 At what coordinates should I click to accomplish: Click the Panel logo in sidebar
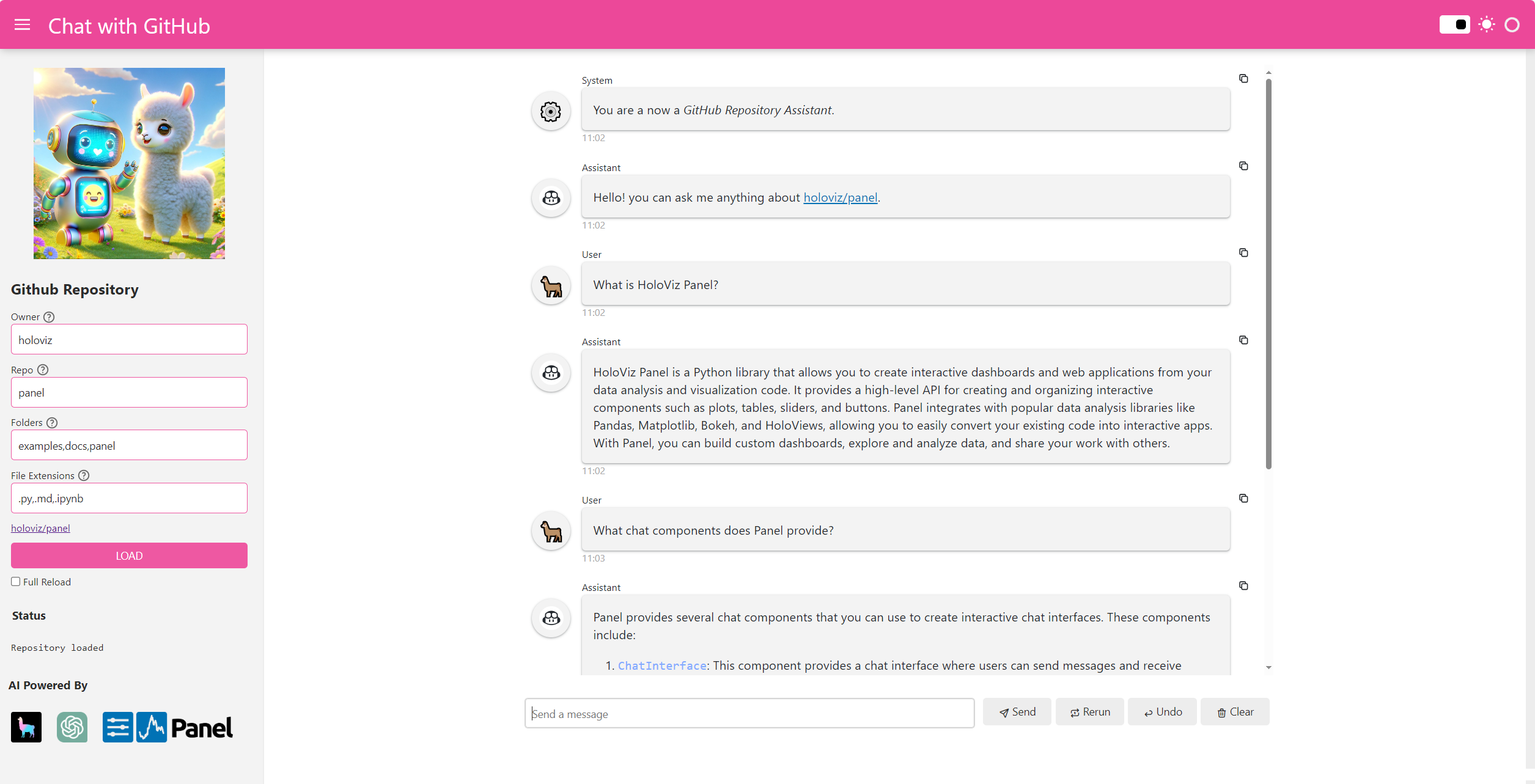click(x=167, y=727)
